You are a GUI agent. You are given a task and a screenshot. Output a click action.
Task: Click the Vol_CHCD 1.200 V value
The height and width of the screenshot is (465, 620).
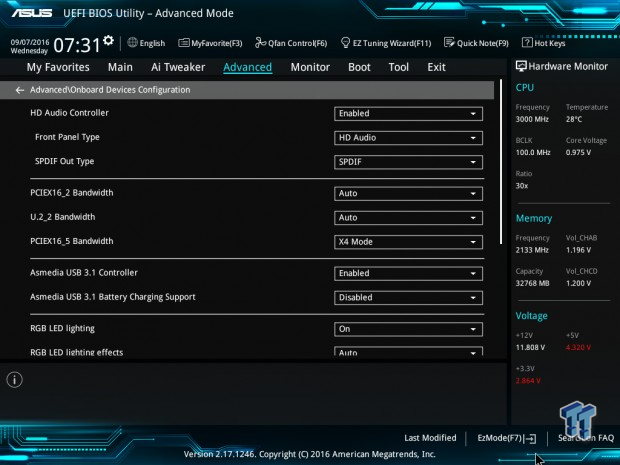coord(578,283)
